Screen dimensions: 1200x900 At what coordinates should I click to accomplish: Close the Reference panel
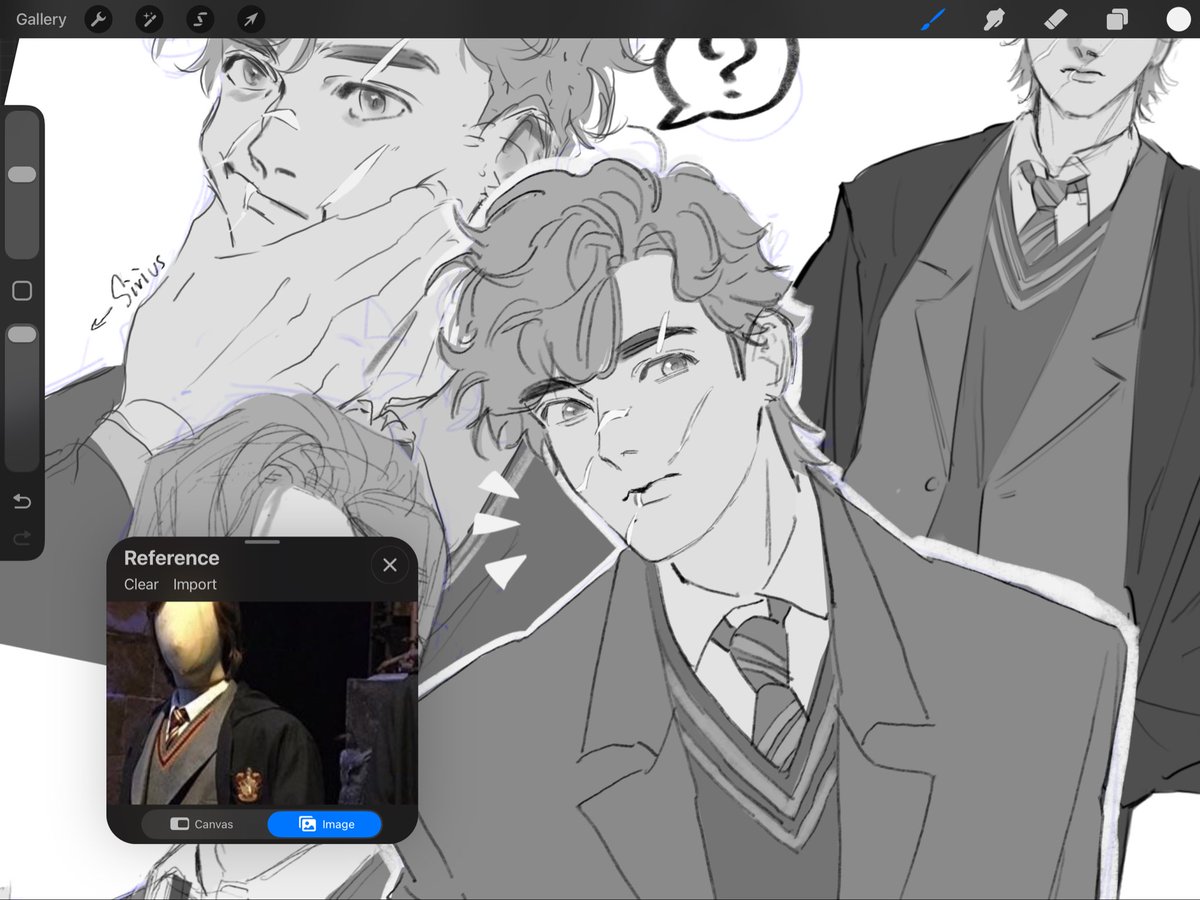click(389, 564)
